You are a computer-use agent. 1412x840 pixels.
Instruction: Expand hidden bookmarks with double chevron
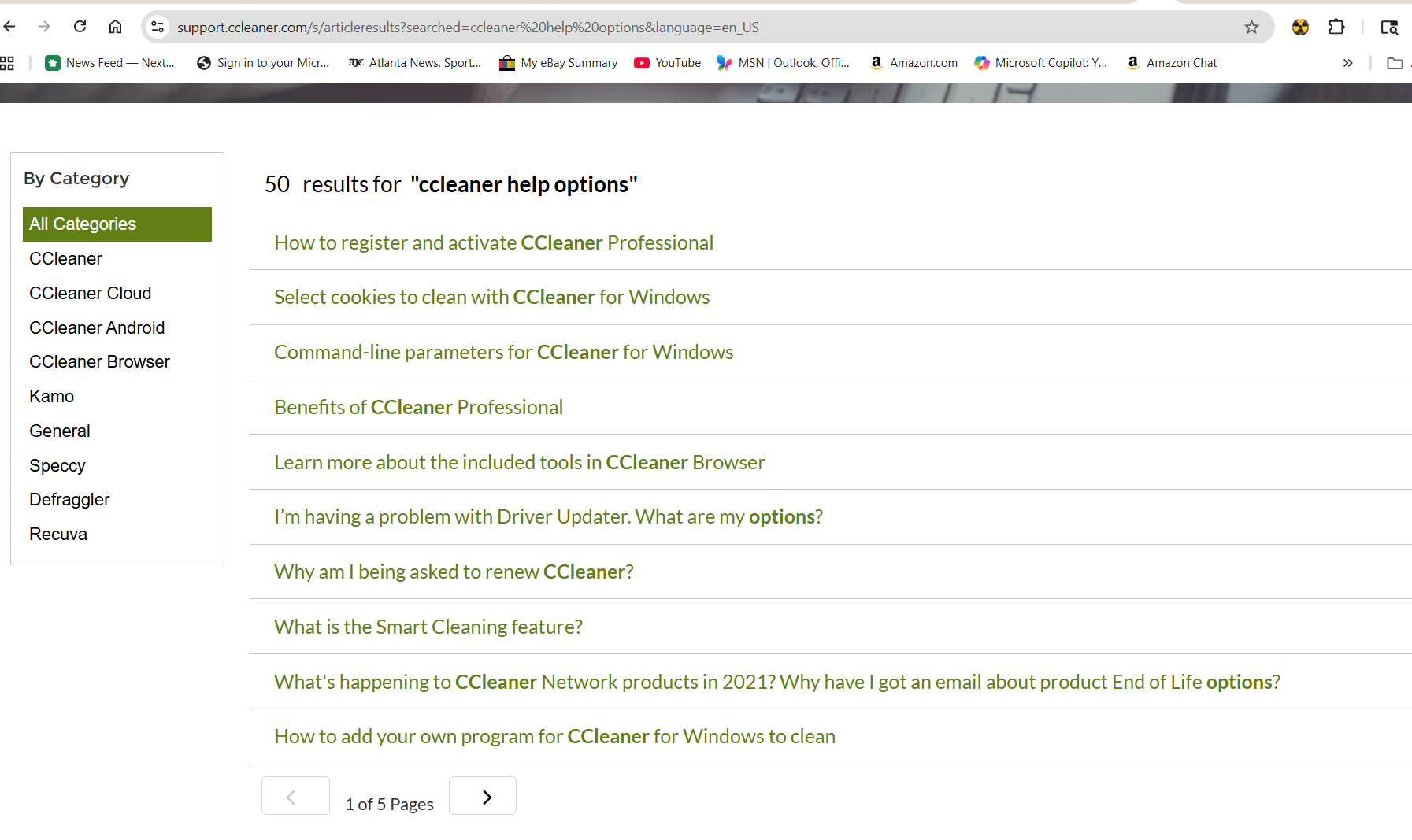click(1347, 63)
